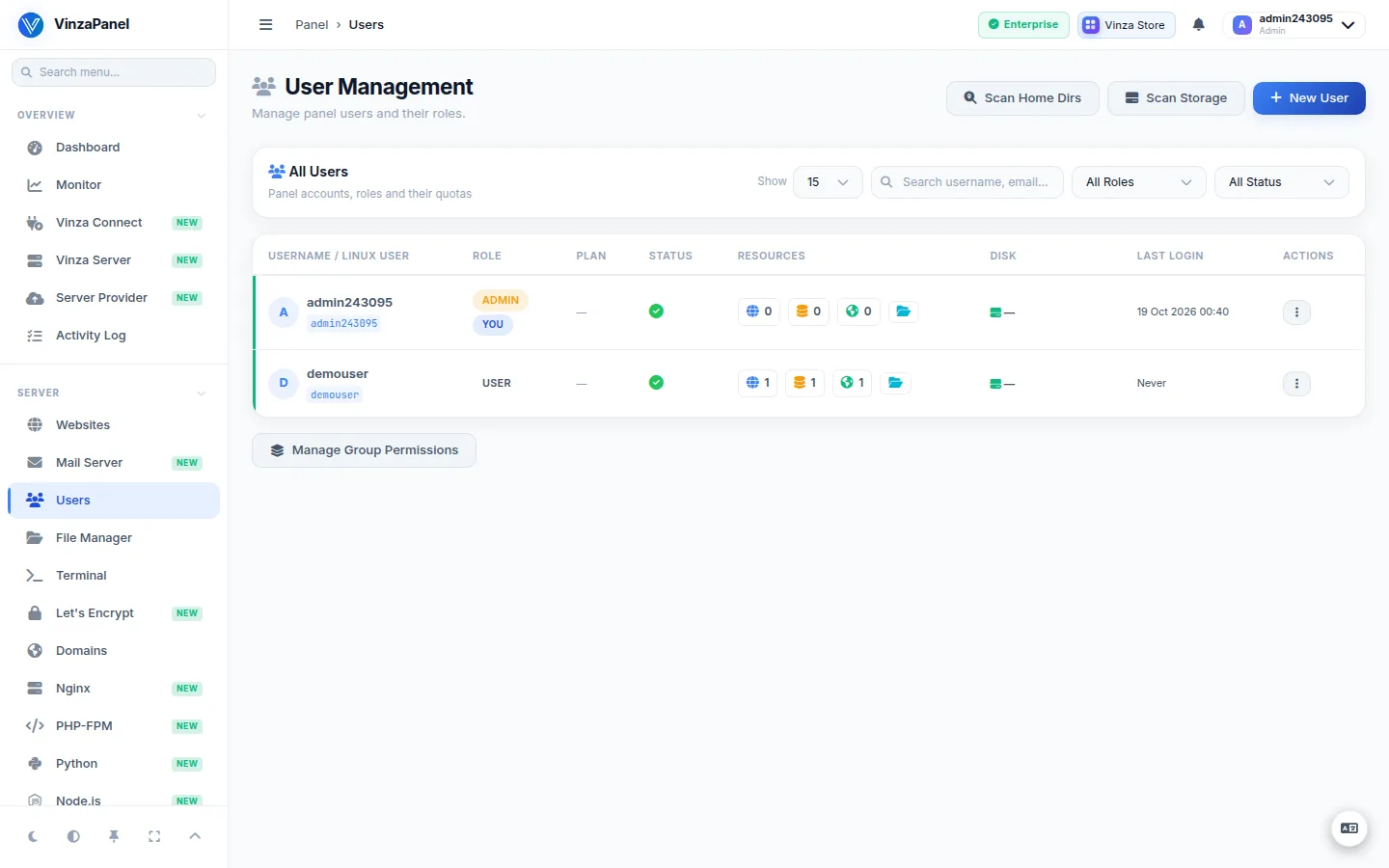
Task: Open admin243095 home folder icon
Action: [x=903, y=312]
